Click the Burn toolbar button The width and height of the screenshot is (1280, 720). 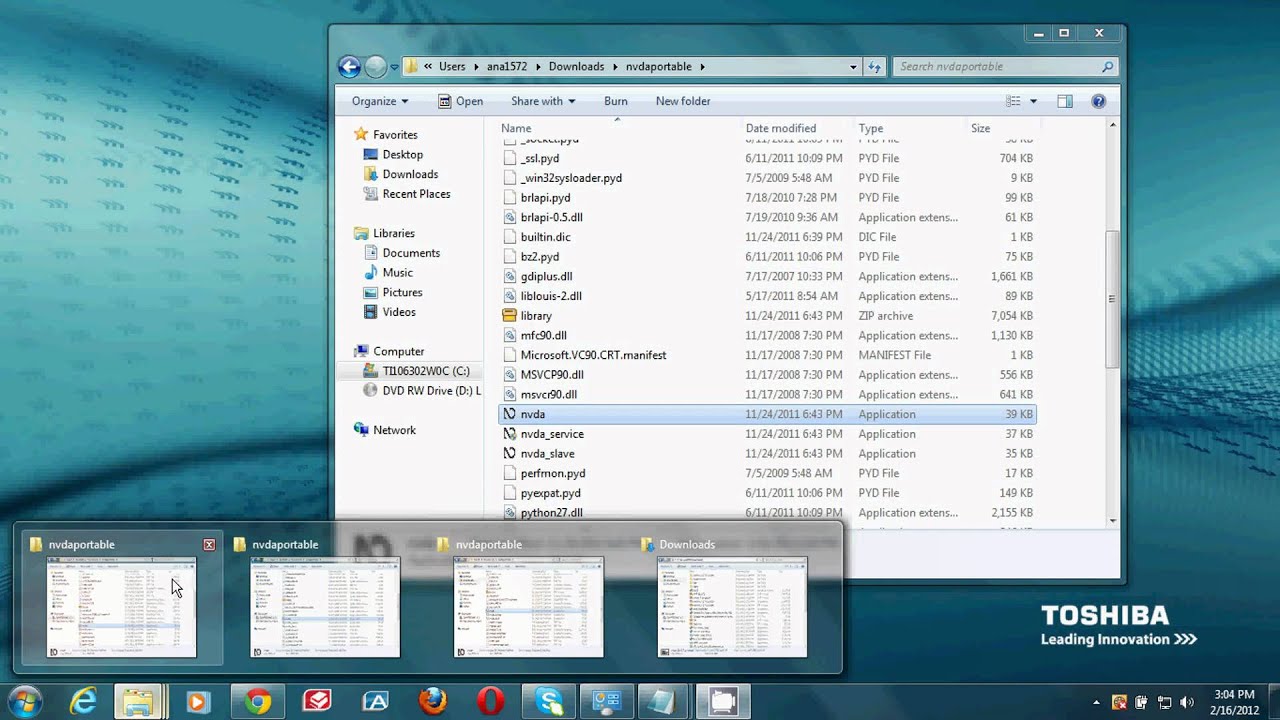616,101
